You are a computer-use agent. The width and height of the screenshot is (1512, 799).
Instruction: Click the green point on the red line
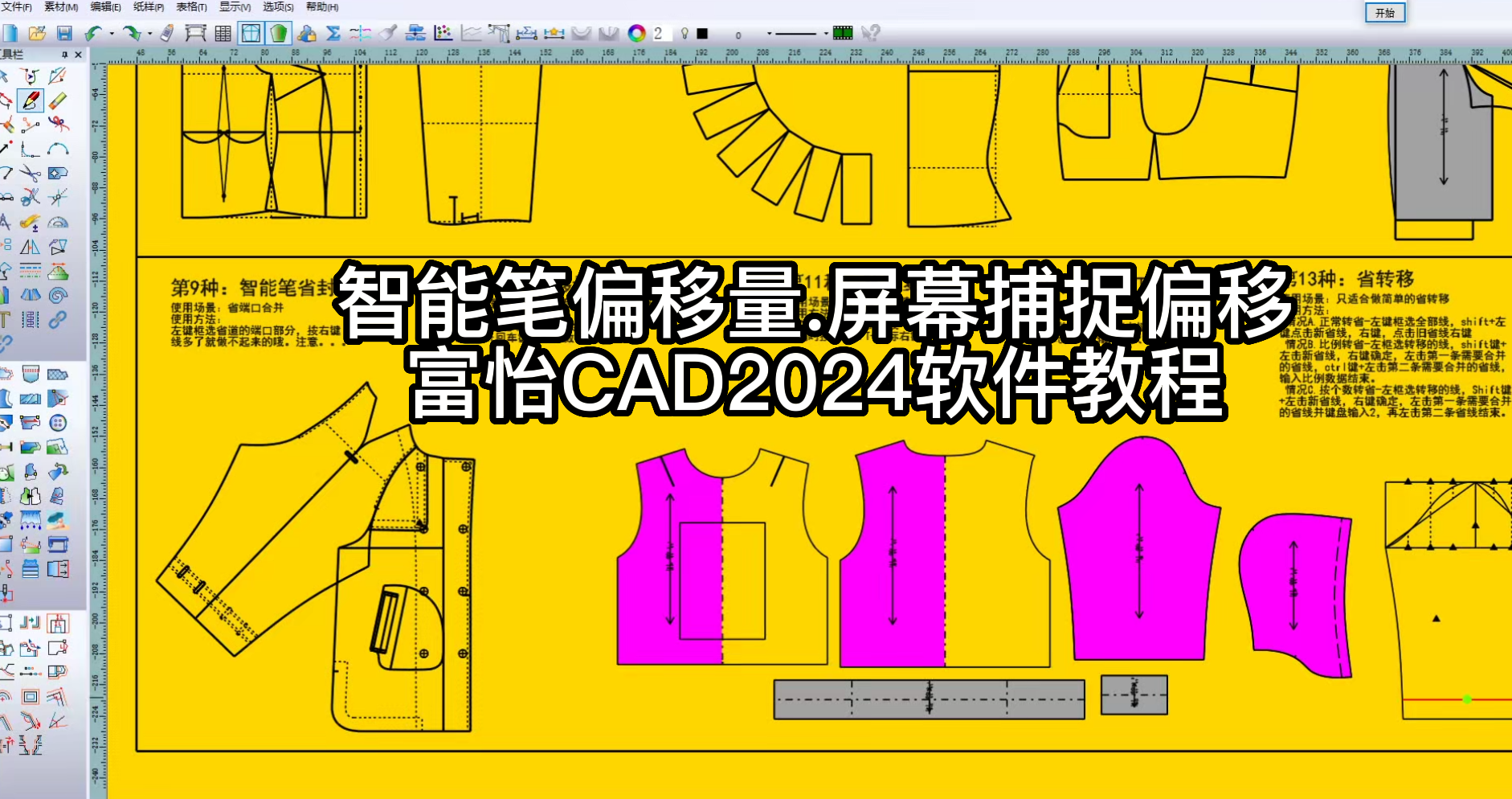coord(1467,699)
